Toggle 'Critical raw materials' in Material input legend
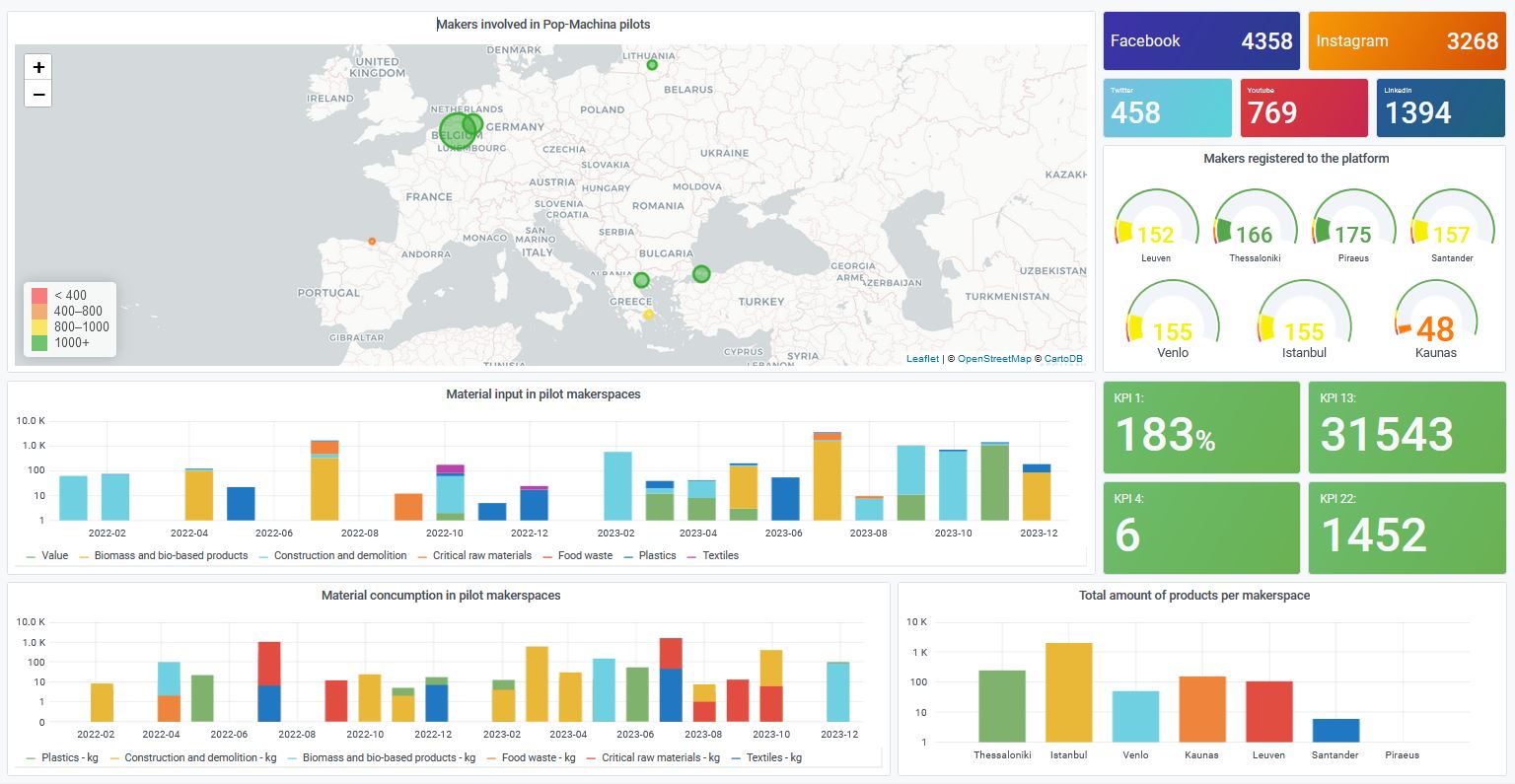The height and width of the screenshot is (784, 1515). (x=474, y=556)
